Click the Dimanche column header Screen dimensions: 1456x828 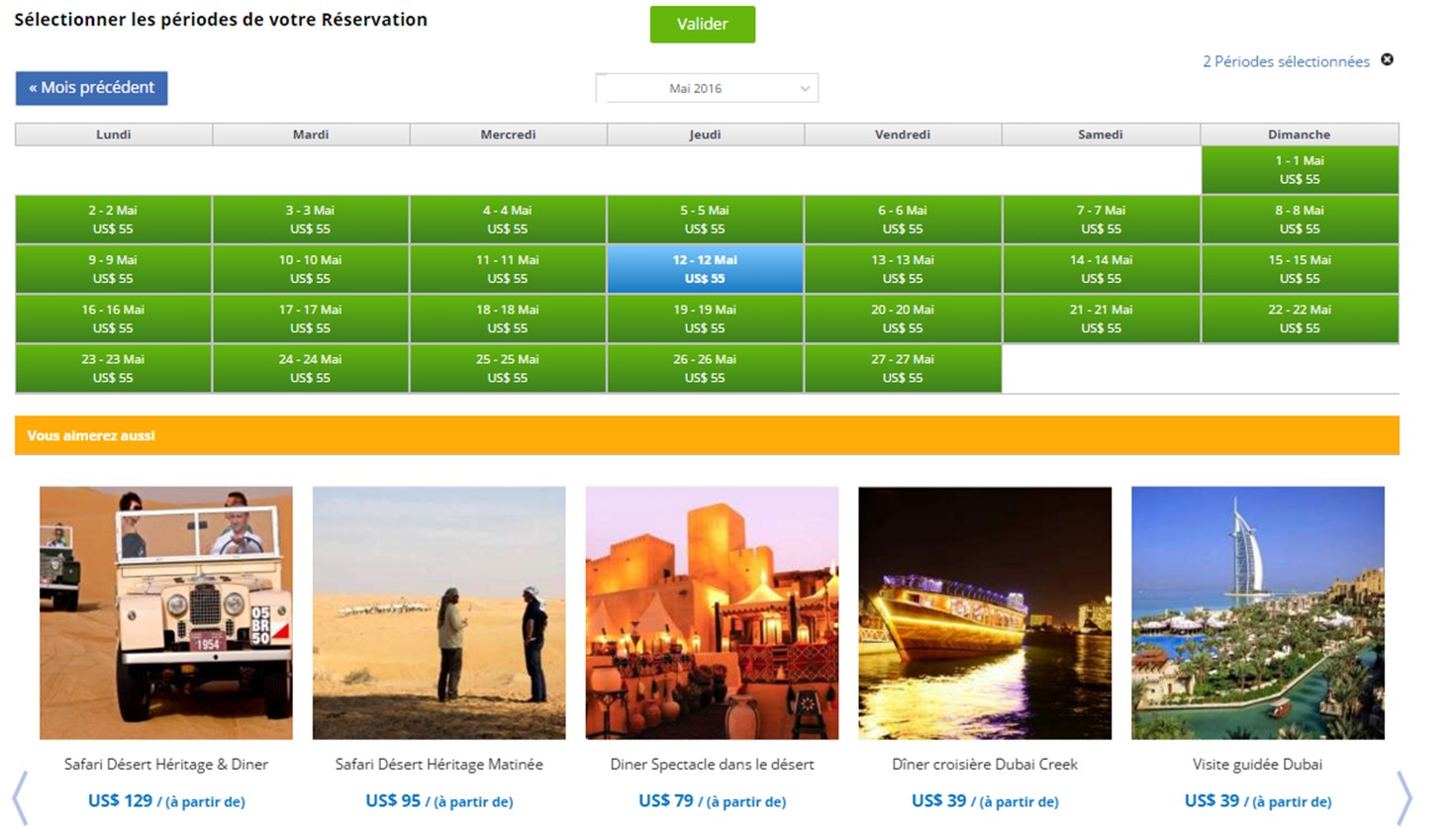pos(1300,135)
